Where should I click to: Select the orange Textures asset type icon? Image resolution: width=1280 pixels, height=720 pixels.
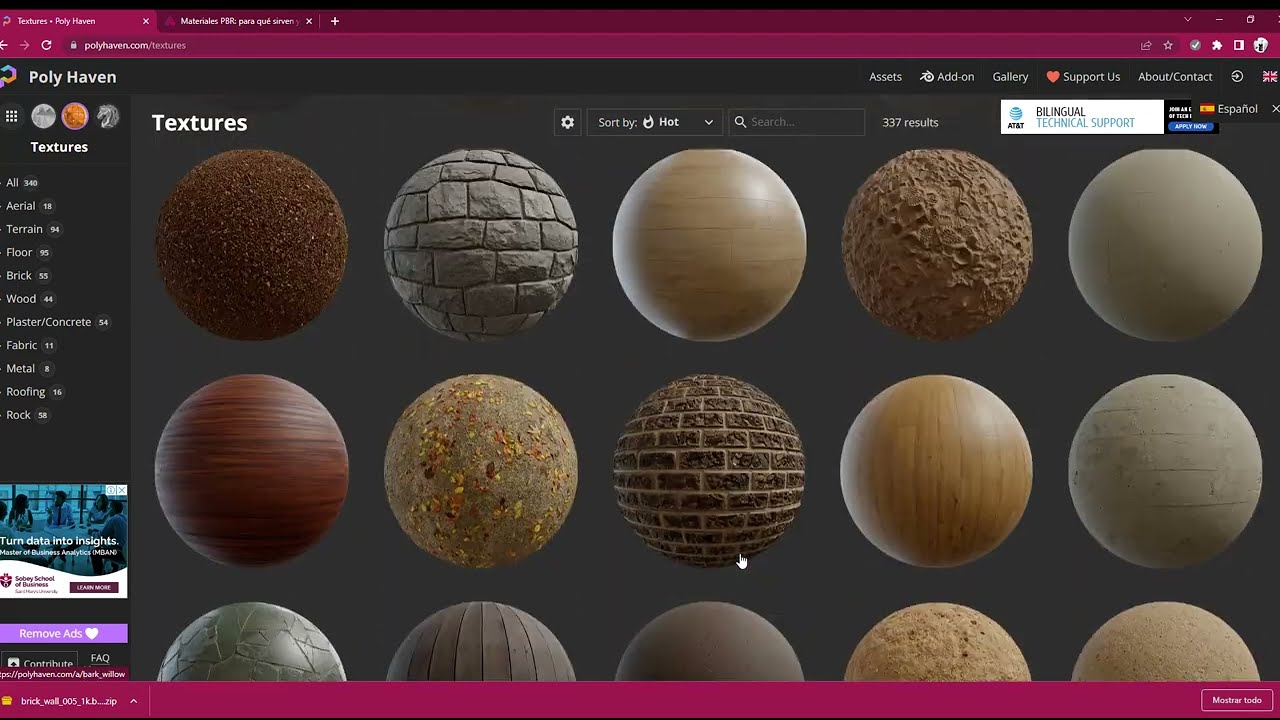click(x=75, y=116)
